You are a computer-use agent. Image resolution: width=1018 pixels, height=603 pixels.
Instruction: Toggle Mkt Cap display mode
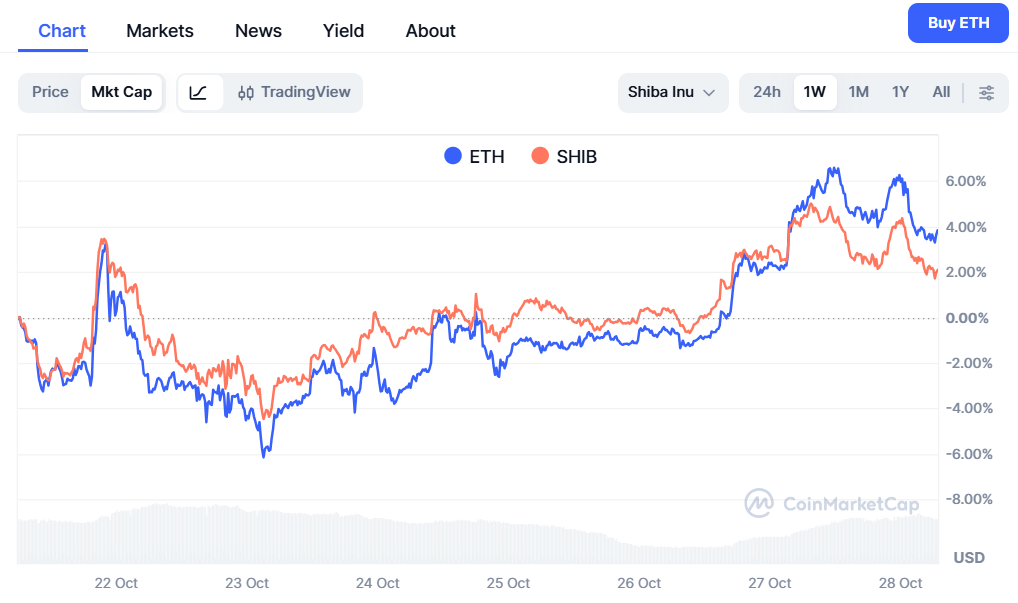[x=122, y=91]
